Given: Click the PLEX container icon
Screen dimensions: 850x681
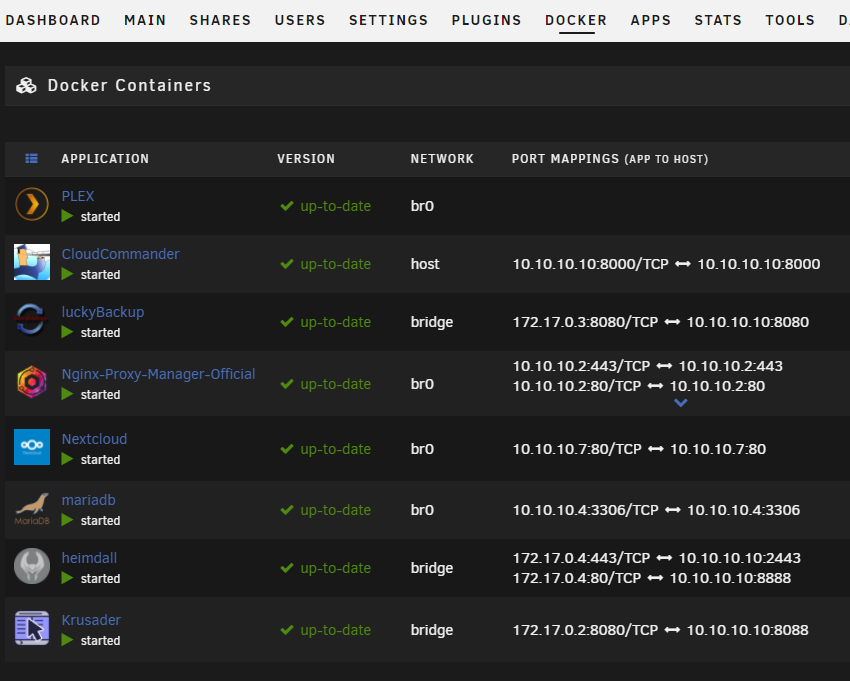Looking at the screenshot, I should 31,204.
